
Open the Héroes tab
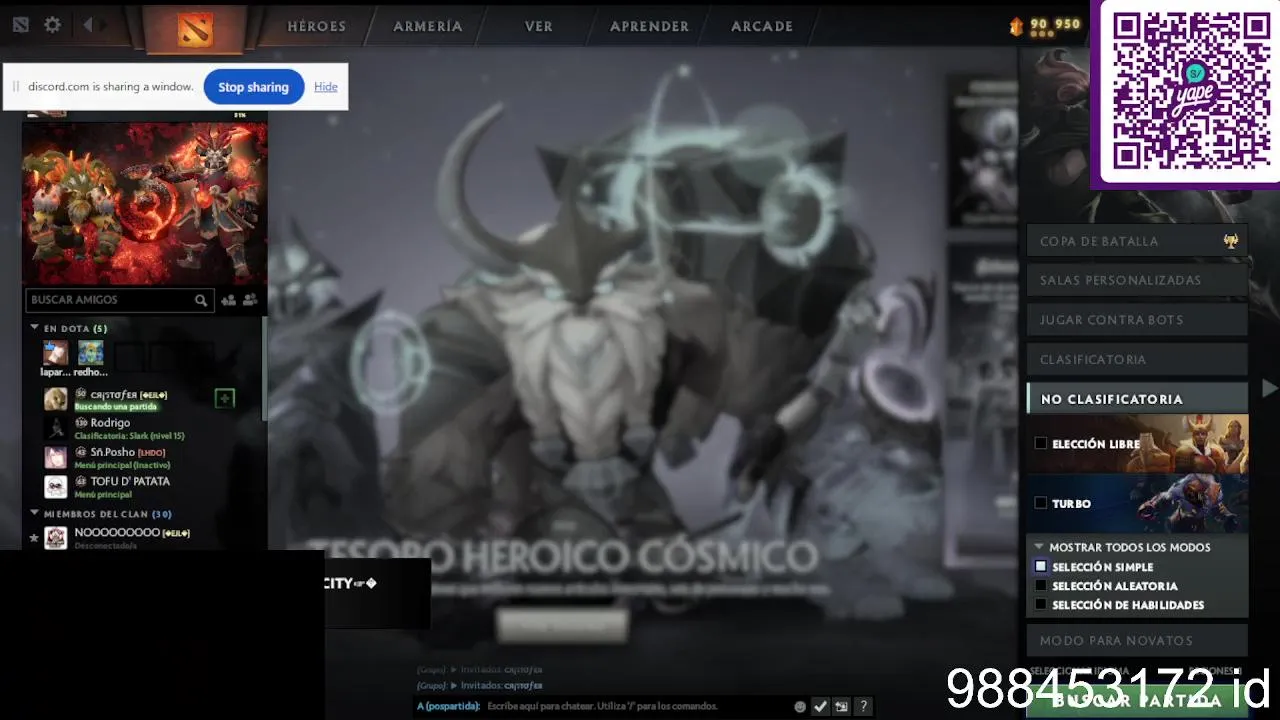click(x=317, y=27)
